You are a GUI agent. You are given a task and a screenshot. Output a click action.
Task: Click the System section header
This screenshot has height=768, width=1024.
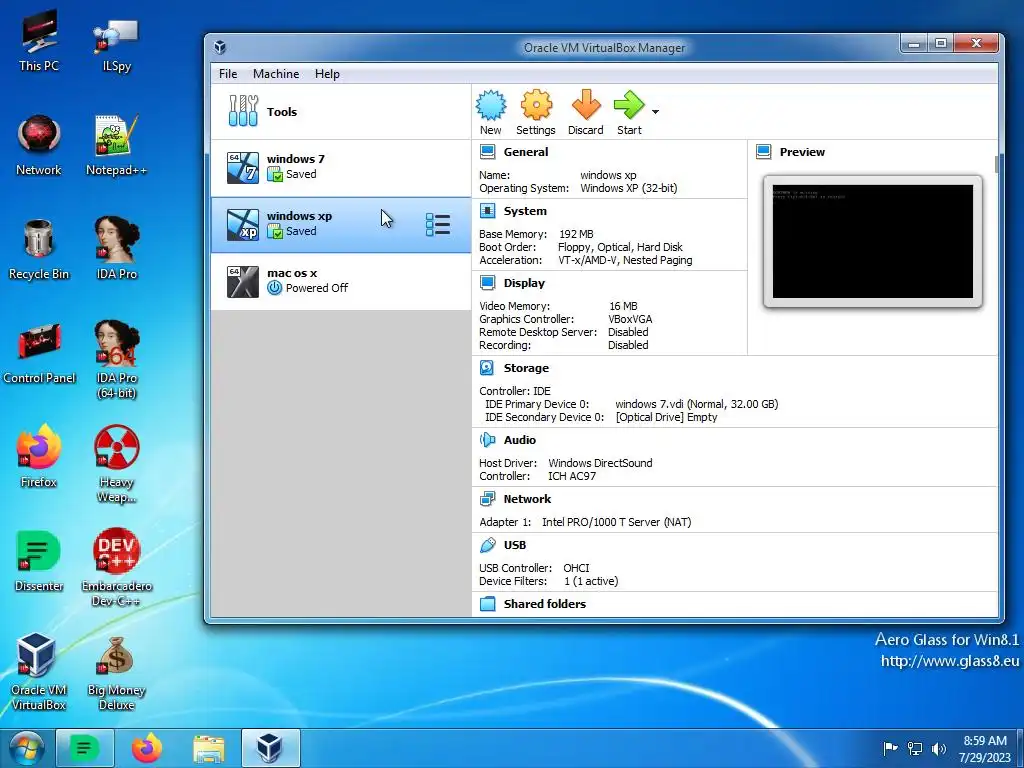click(525, 211)
